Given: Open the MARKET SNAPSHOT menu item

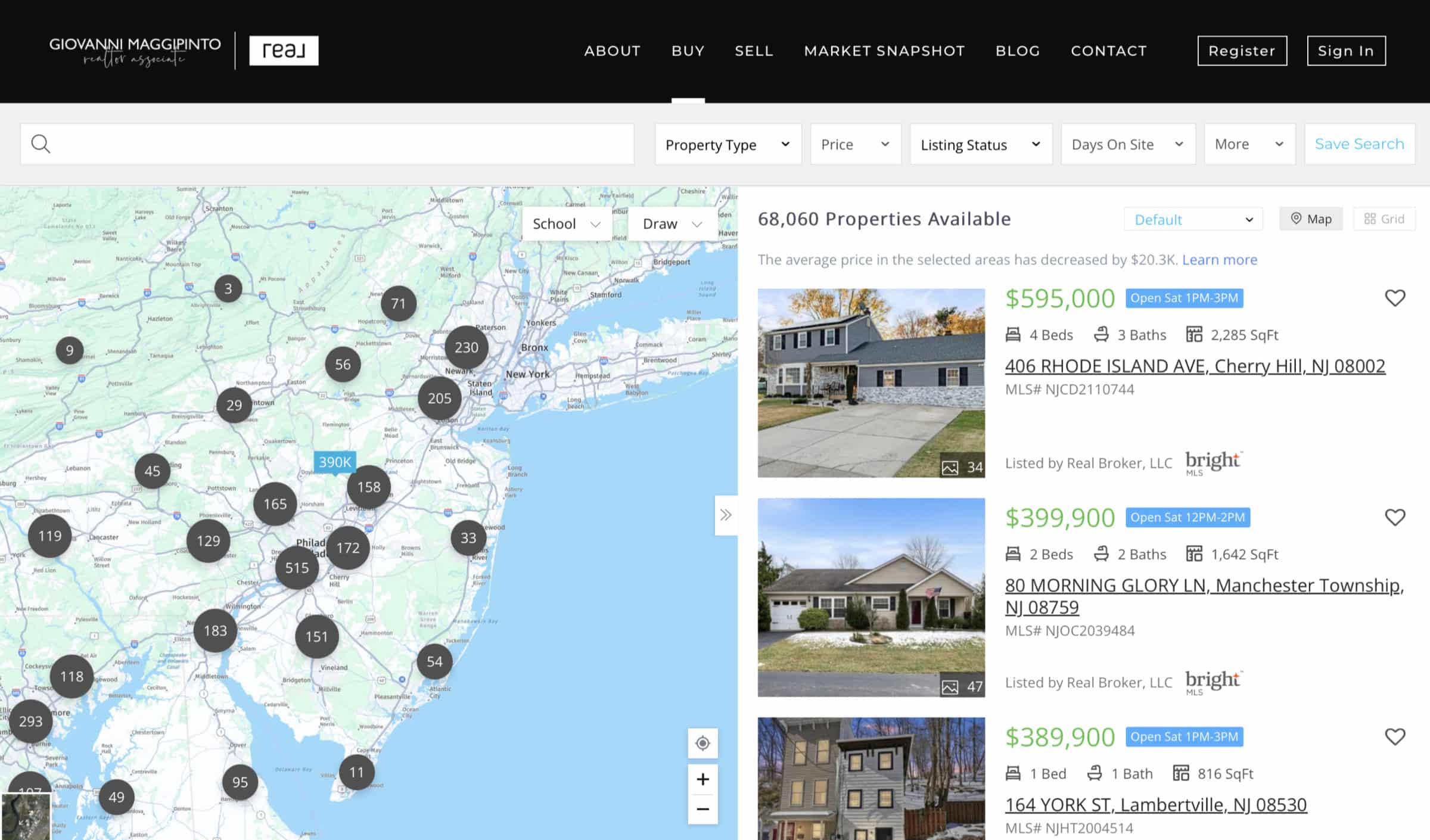Looking at the screenshot, I should [x=885, y=51].
